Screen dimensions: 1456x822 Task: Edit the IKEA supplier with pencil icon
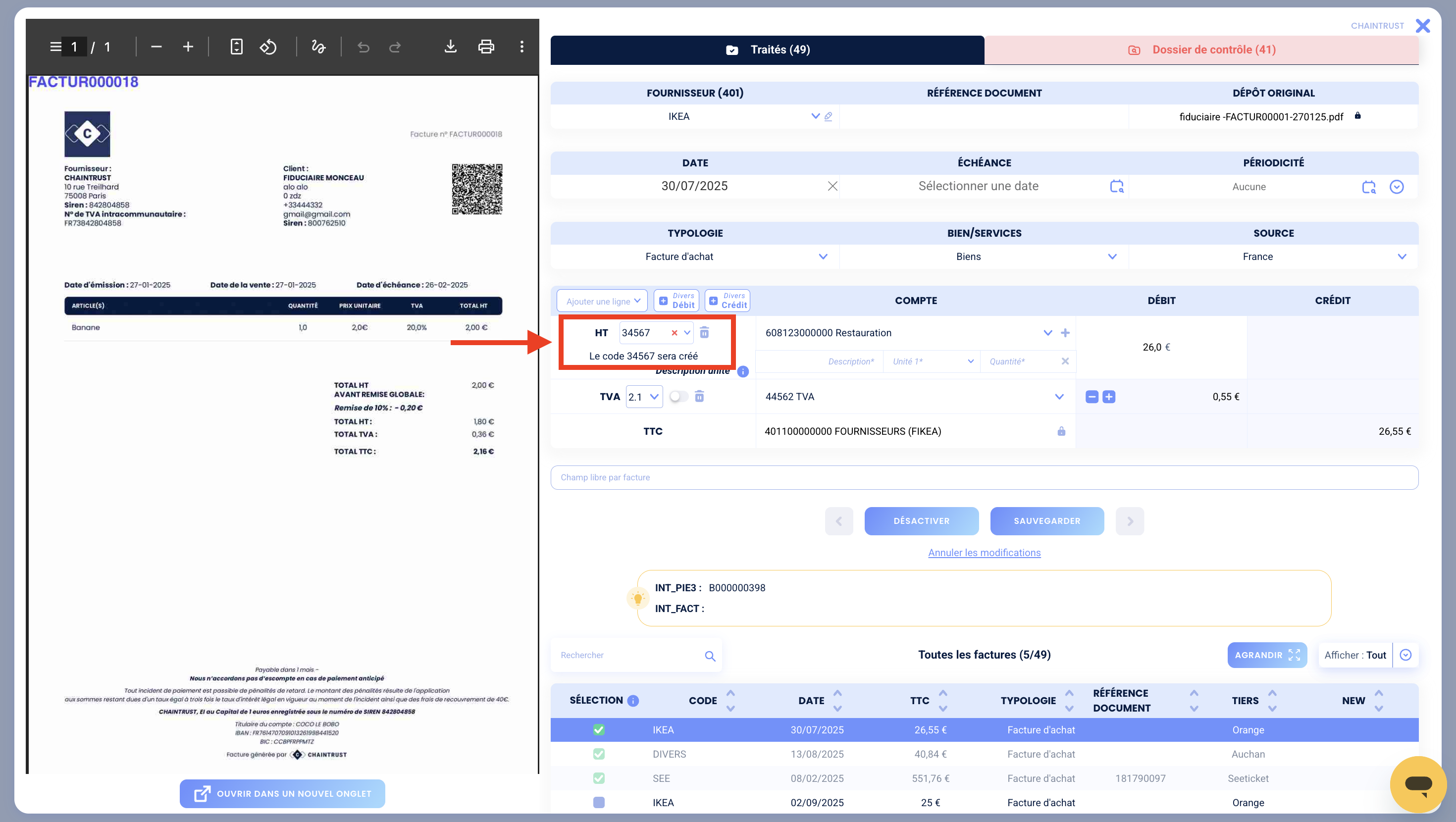[828, 116]
